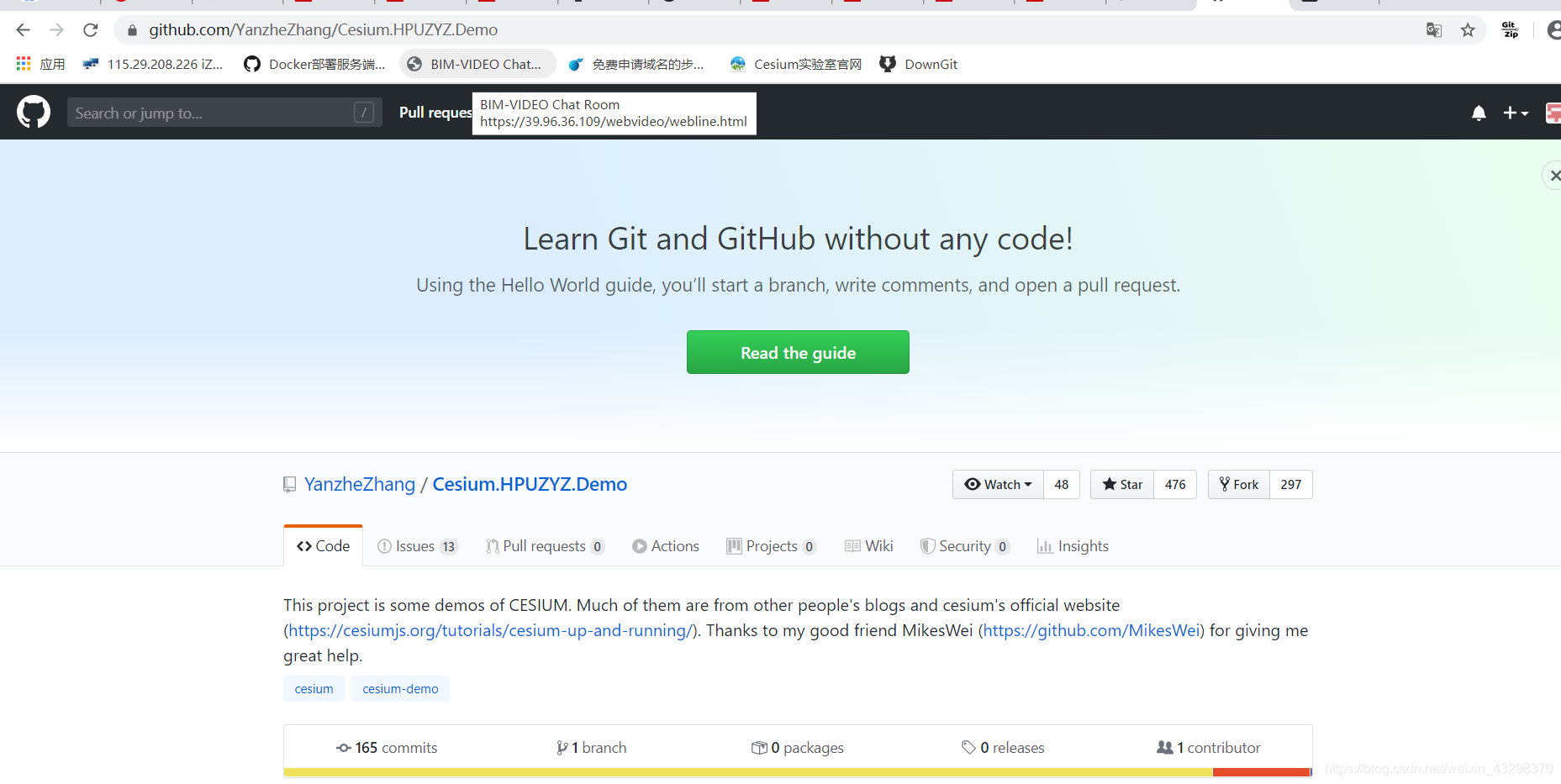Open the Insights tab
Image resolution: width=1561 pixels, height=784 pixels.
[1073, 546]
